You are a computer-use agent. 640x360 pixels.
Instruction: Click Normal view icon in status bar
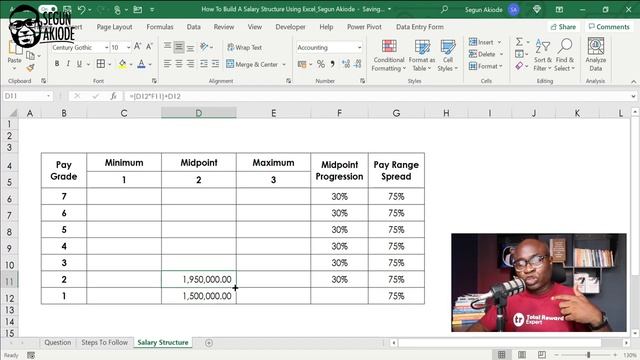coord(502,354)
